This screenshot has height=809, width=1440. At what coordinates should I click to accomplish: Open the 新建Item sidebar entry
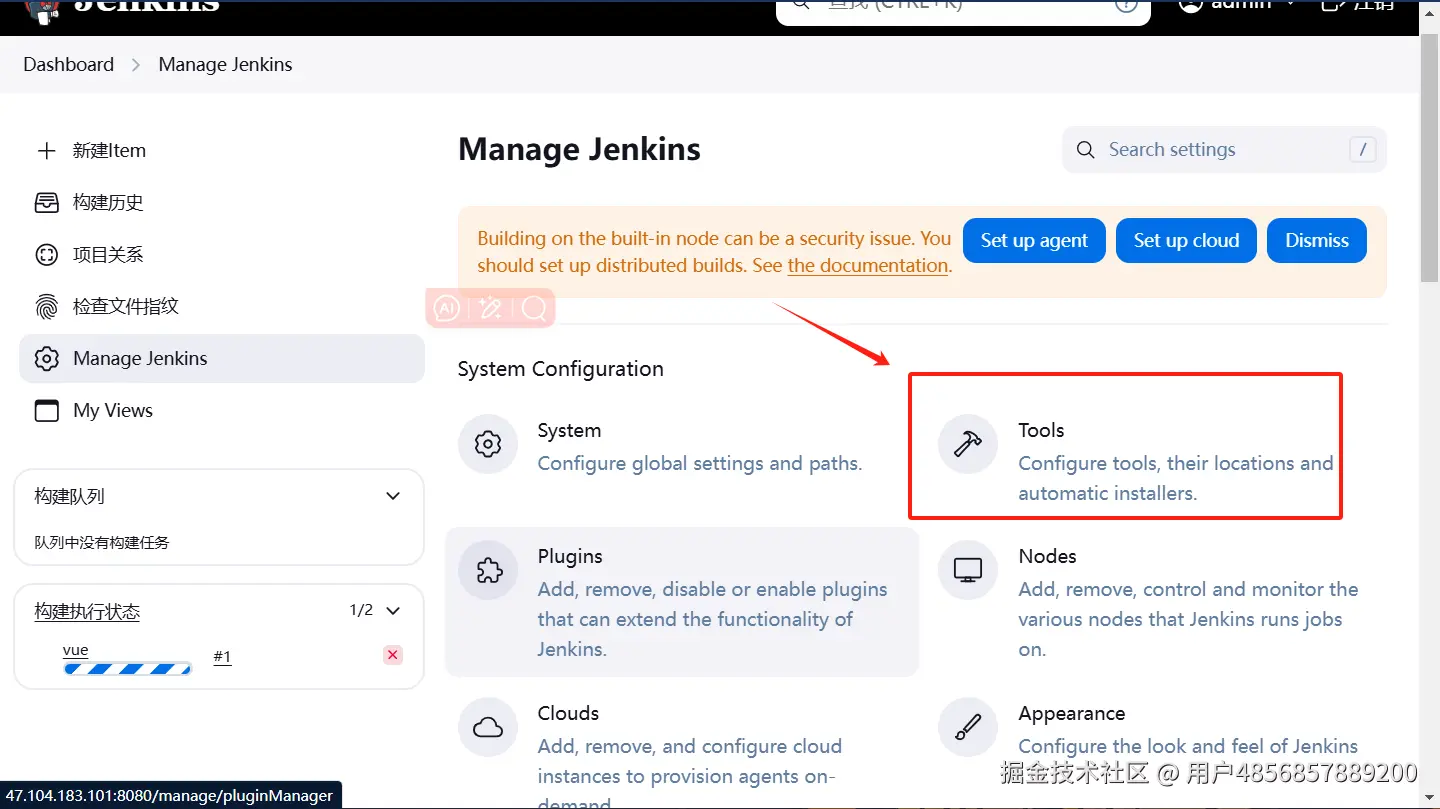(x=222, y=151)
